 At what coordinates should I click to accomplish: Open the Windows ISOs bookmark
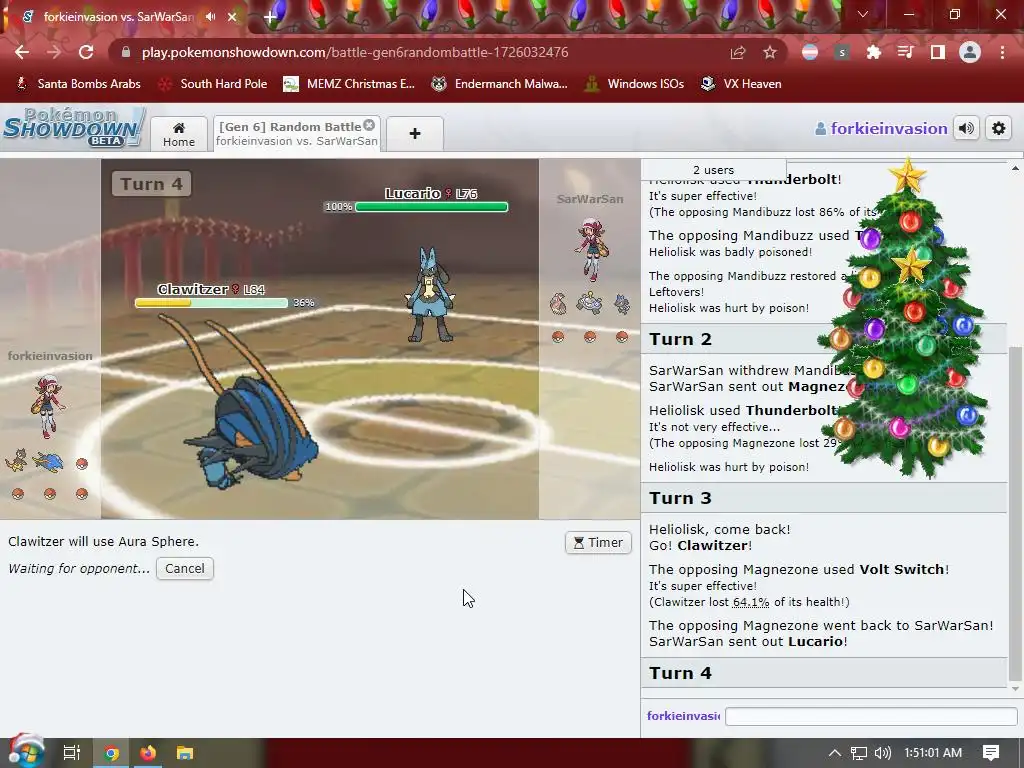(635, 84)
